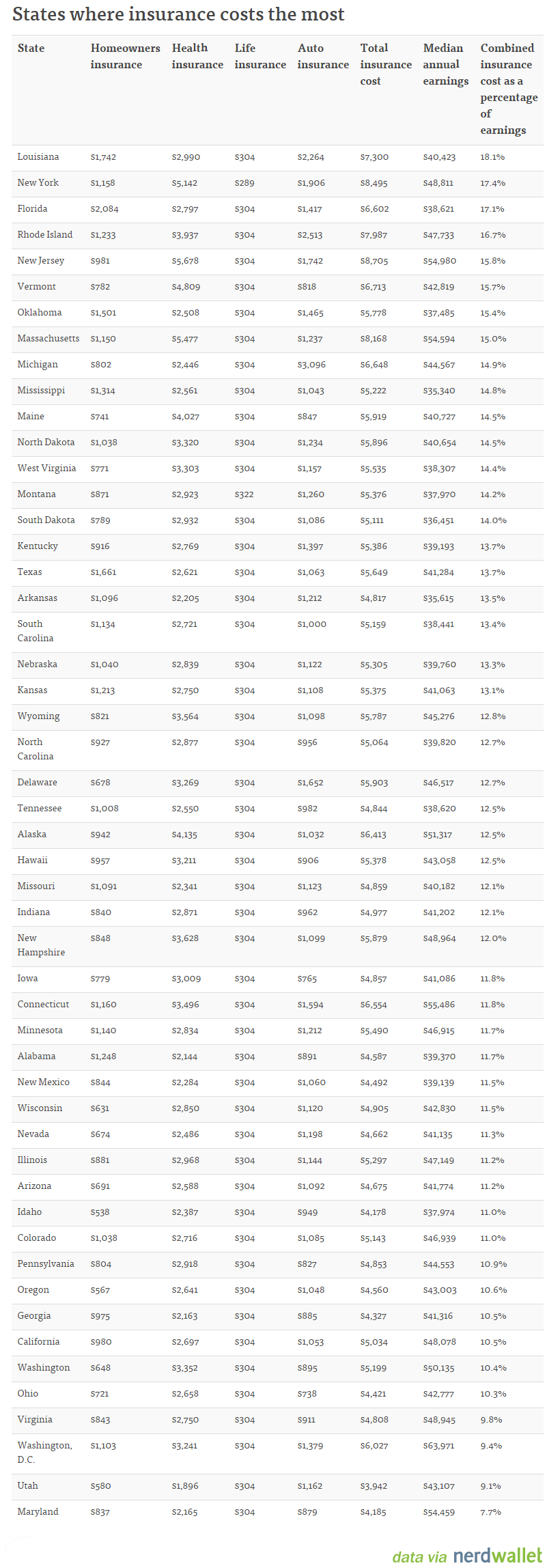Image resolution: width=560 pixels, height=1568 pixels.
Task: Select the 'Total insurance cost' header
Action: click(385, 65)
